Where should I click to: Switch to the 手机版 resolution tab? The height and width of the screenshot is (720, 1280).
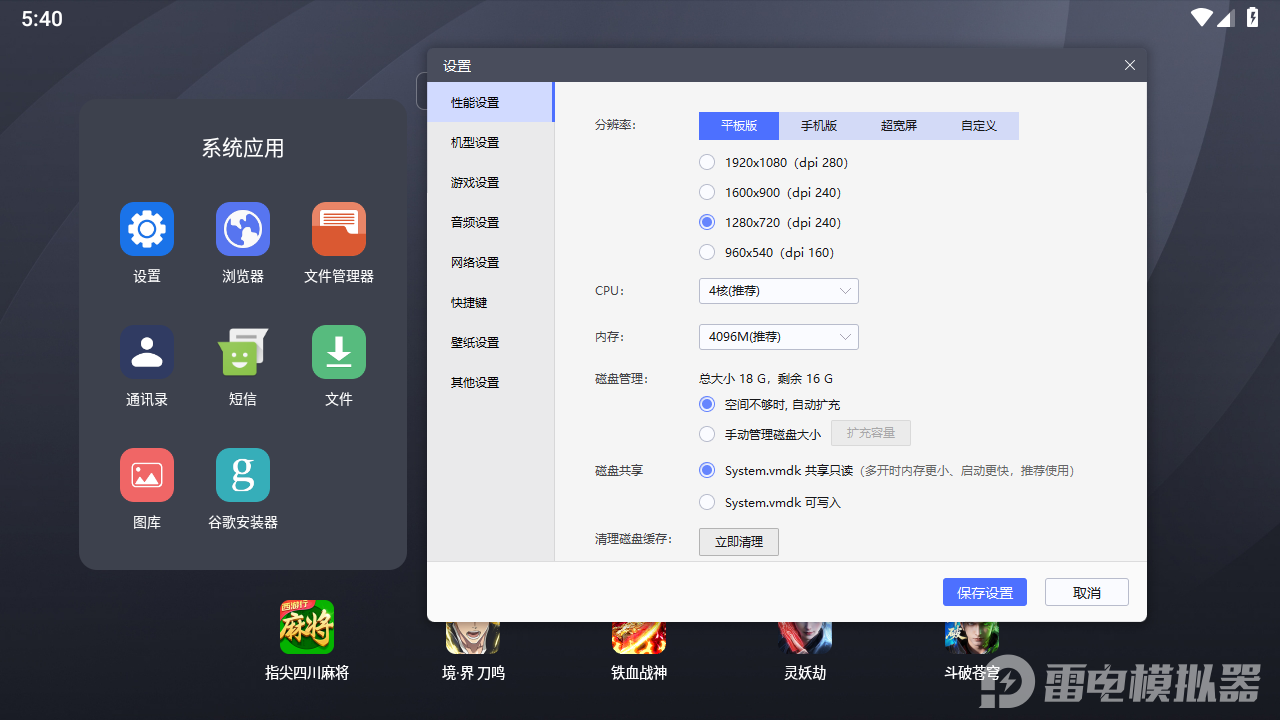pyautogui.click(x=819, y=126)
